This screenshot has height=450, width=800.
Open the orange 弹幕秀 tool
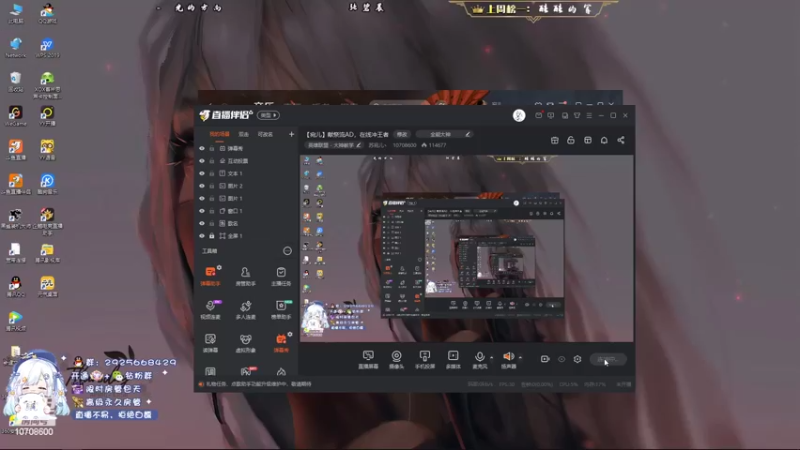pos(281,343)
